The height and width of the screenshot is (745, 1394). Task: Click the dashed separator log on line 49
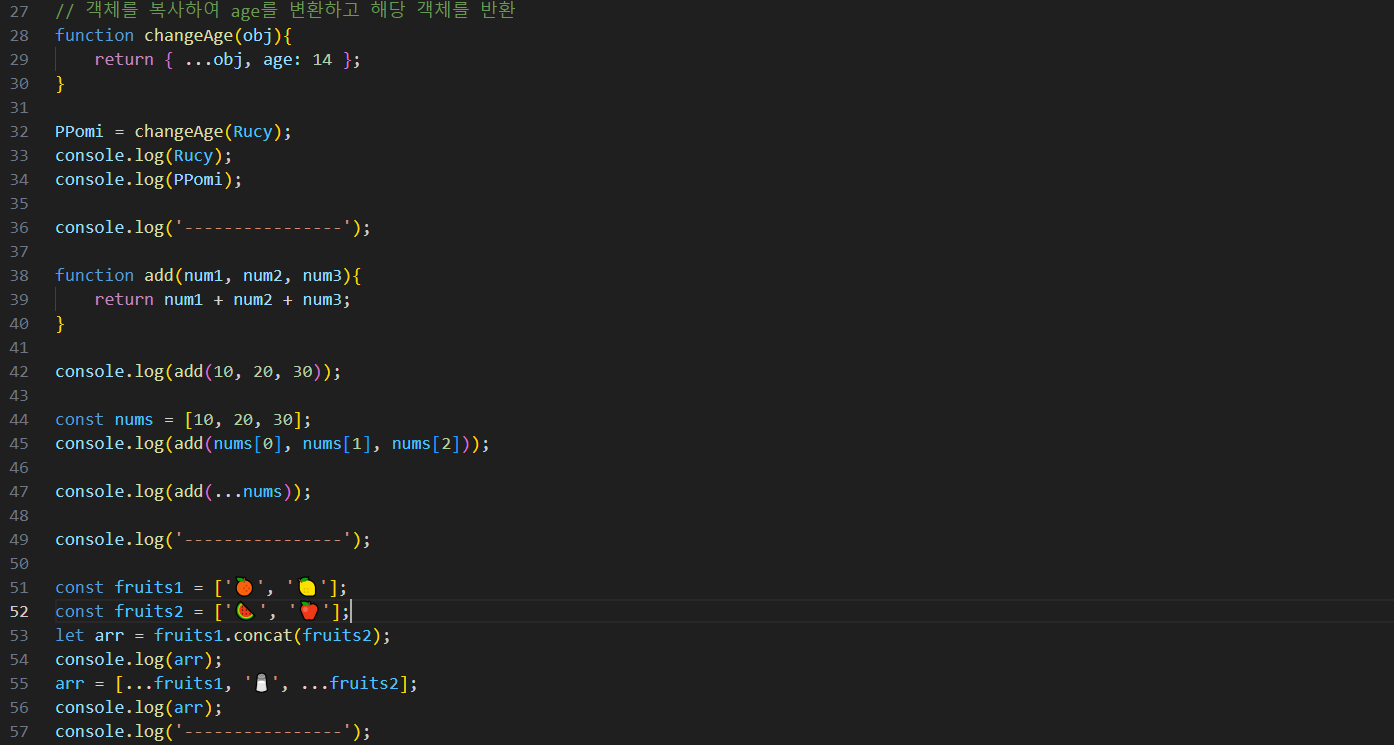tap(213, 539)
